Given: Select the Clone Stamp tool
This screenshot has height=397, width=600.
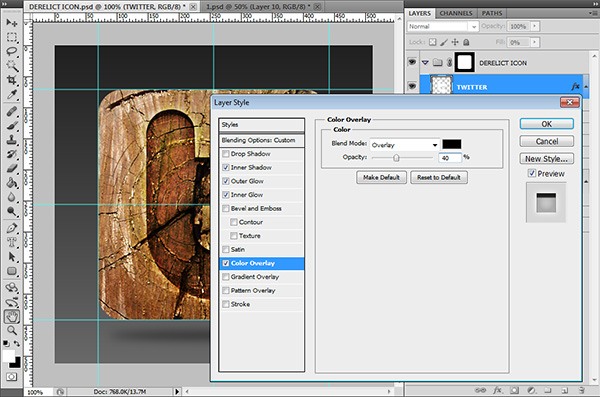Looking at the screenshot, I should (x=11, y=140).
